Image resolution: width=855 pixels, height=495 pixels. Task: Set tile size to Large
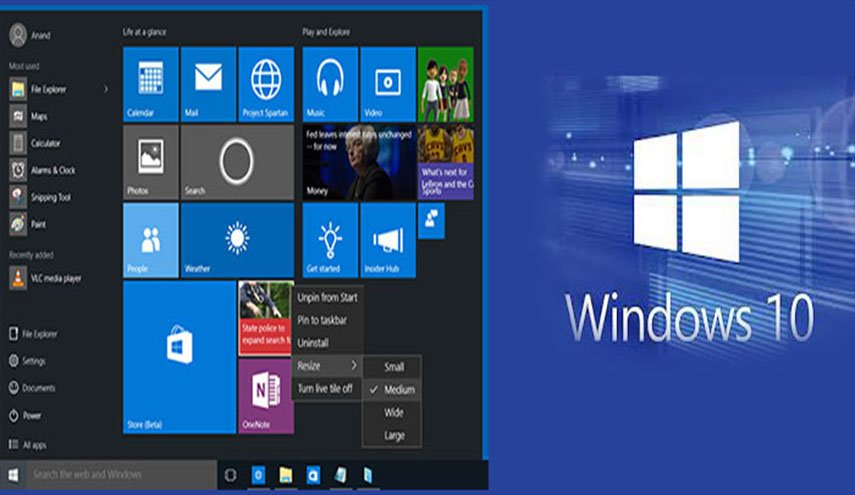point(392,436)
